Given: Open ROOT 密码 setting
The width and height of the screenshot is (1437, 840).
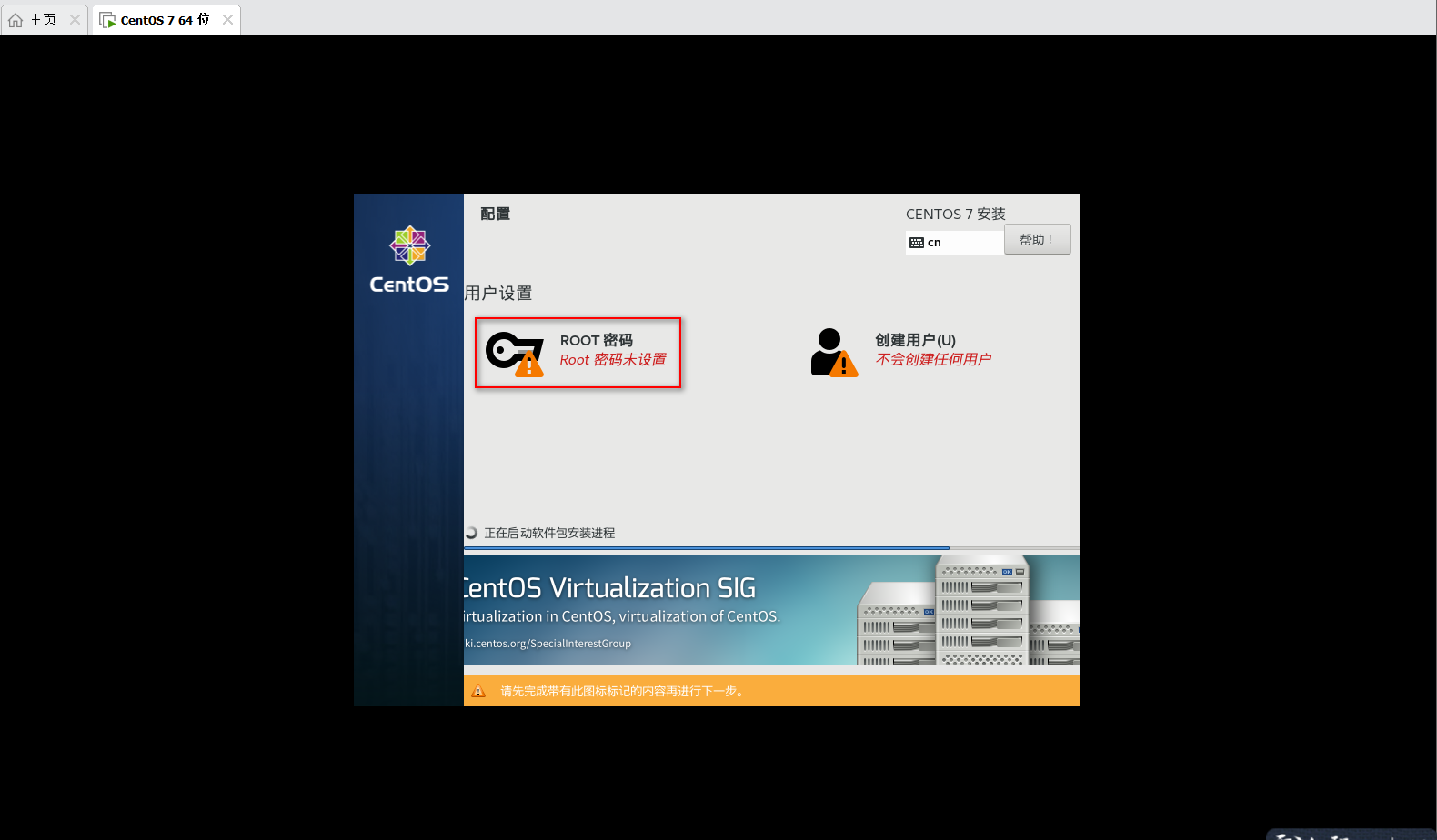Looking at the screenshot, I should (578, 353).
